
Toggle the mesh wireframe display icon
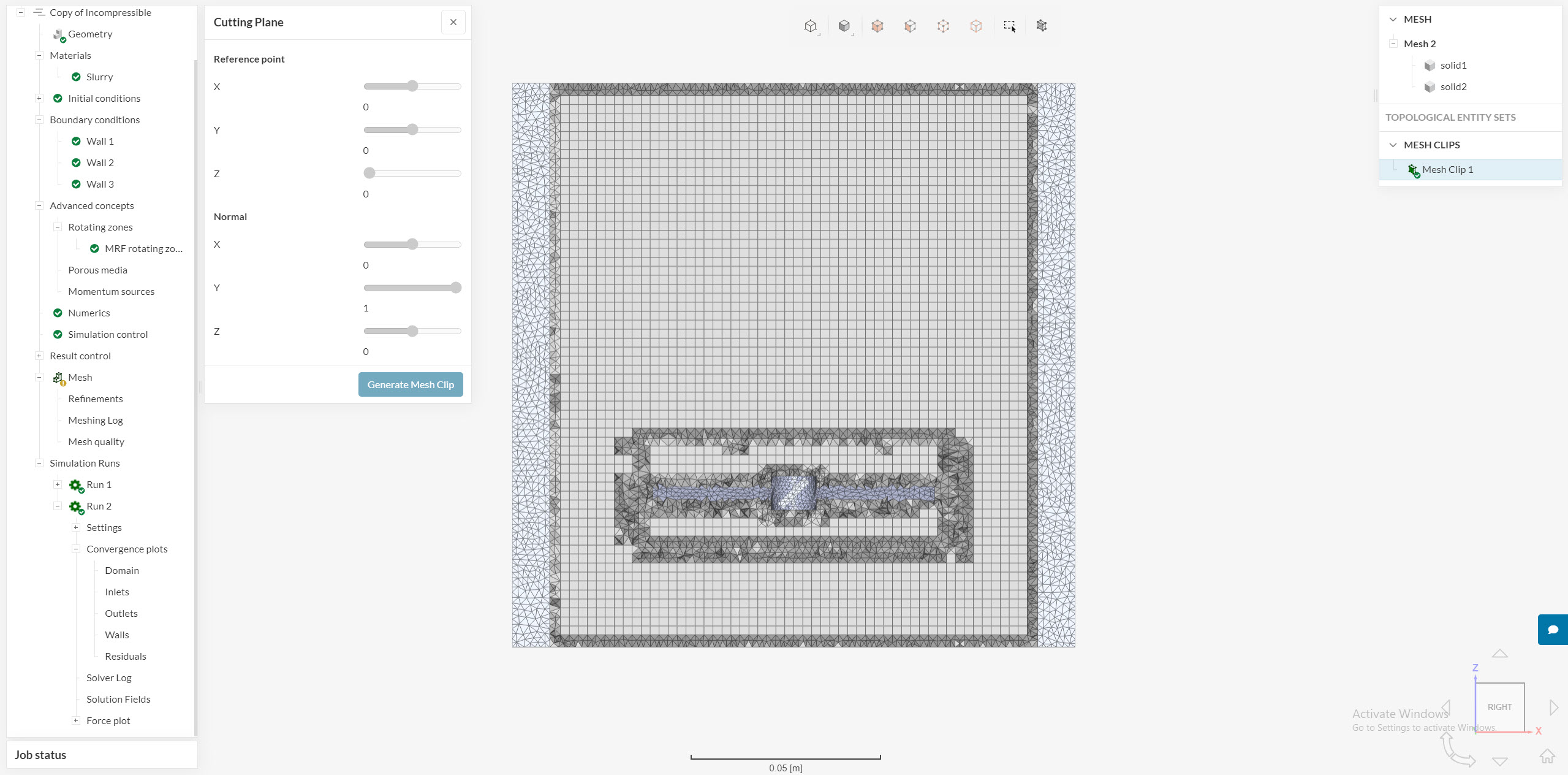(1042, 26)
